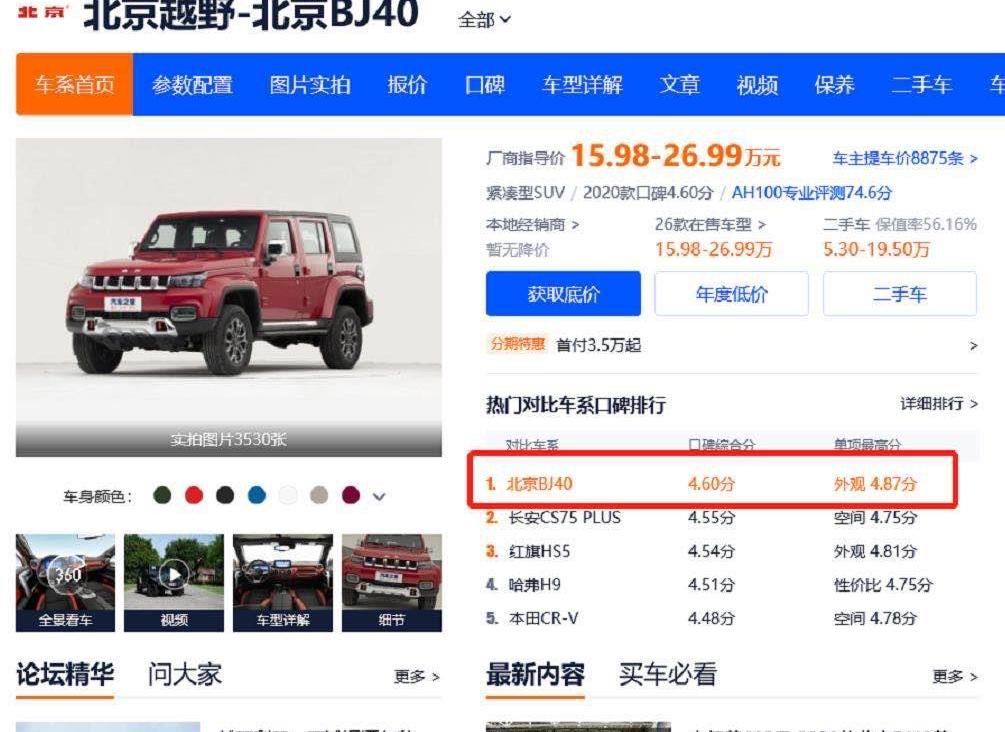Select the blue body color
Screen dimensions: 1005x732
[x=256, y=495]
